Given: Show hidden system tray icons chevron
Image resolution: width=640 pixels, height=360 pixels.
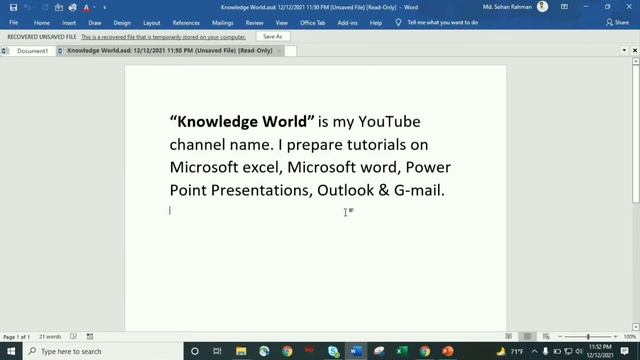Looking at the screenshot, I should click(534, 351).
